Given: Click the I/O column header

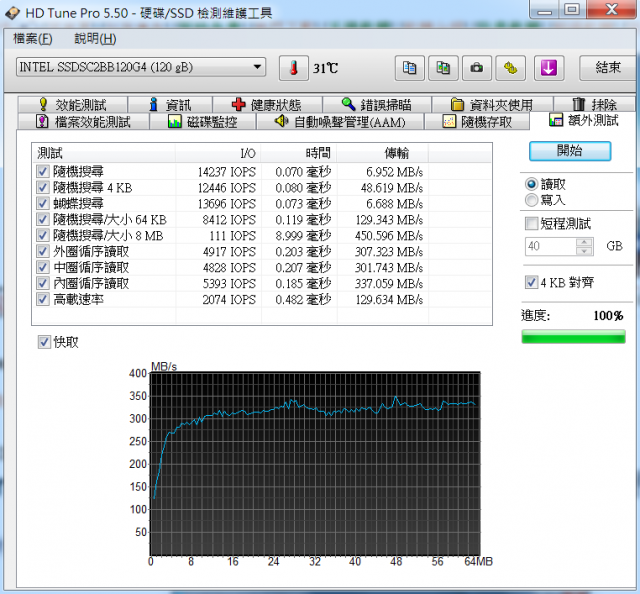Looking at the screenshot, I should point(218,153).
